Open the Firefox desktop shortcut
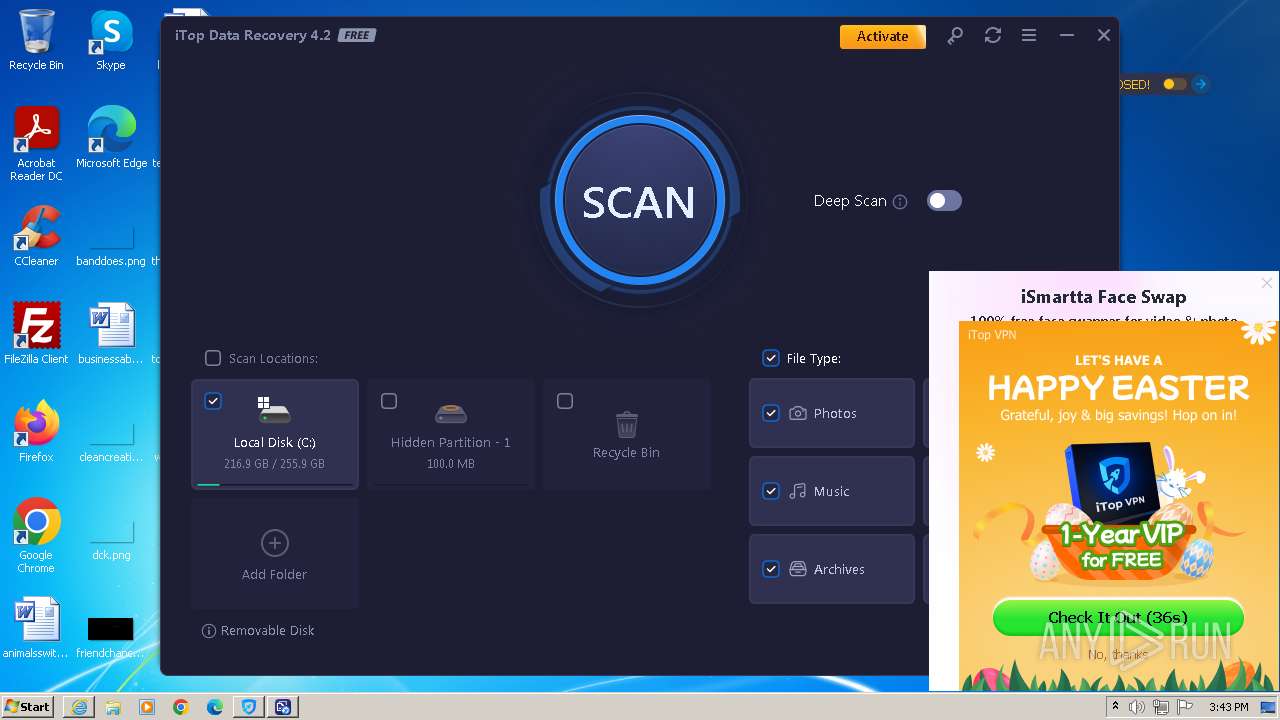This screenshot has width=1280, height=720. tap(36, 432)
